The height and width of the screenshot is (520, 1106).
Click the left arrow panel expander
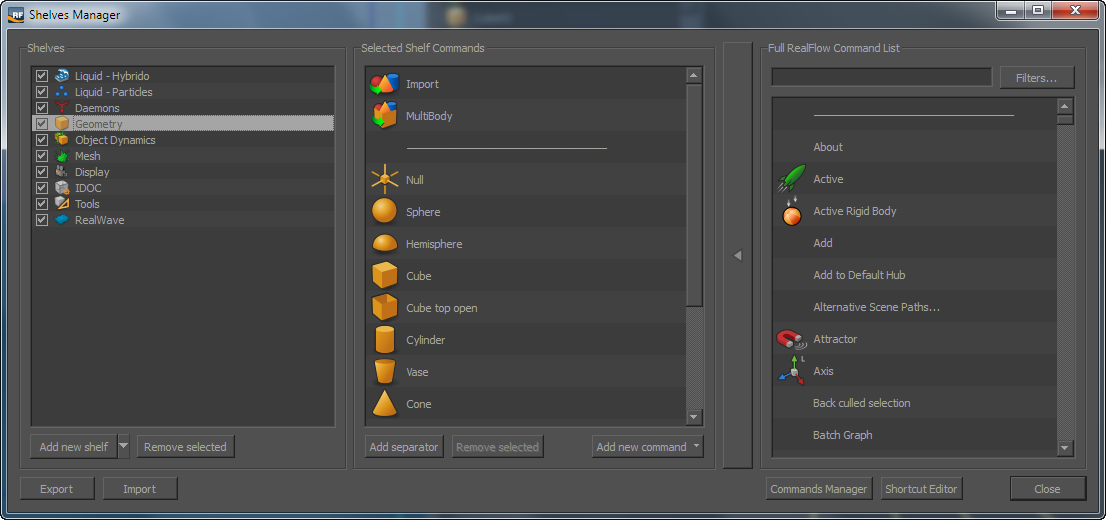737,256
